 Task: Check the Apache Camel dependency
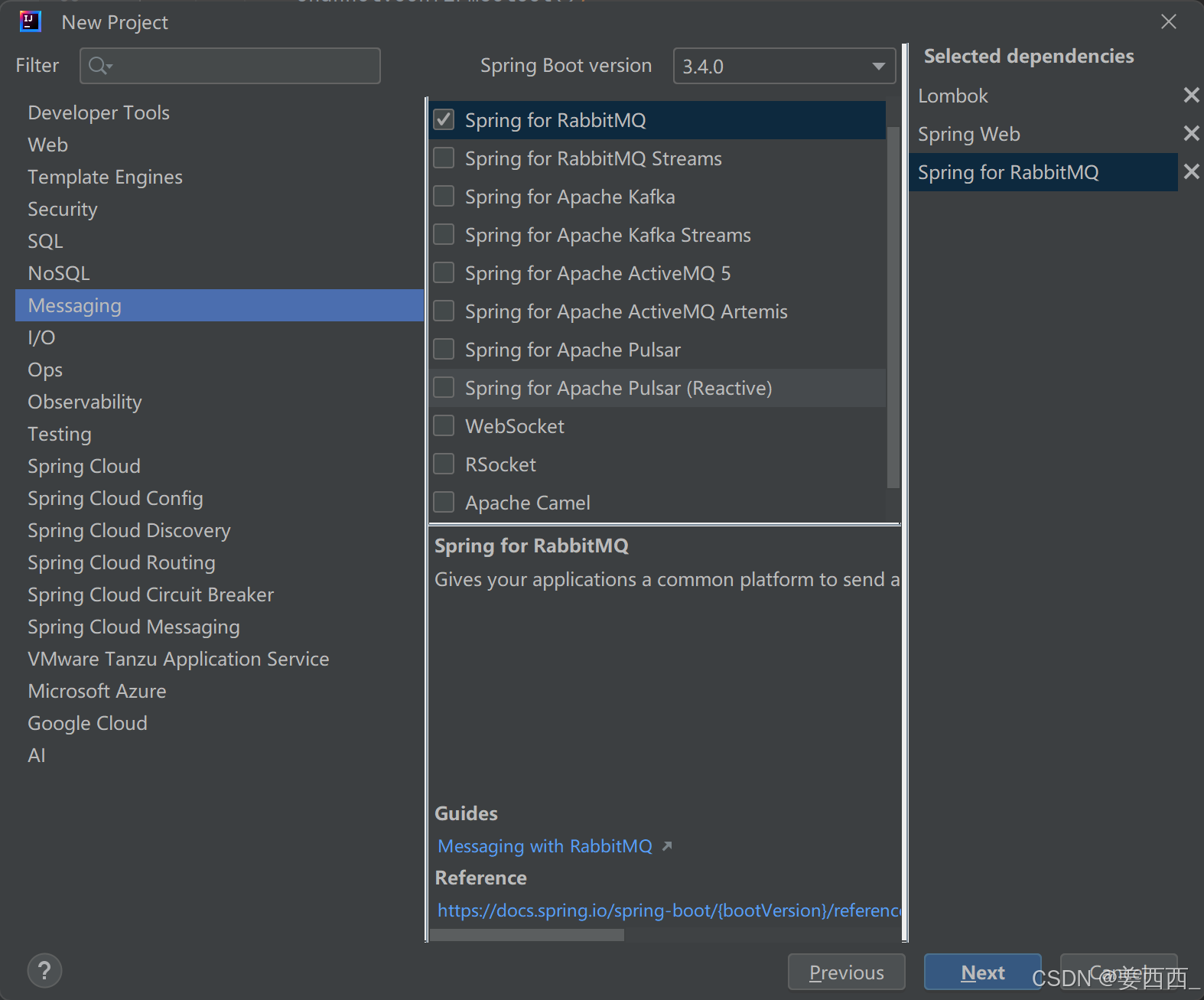point(444,502)
